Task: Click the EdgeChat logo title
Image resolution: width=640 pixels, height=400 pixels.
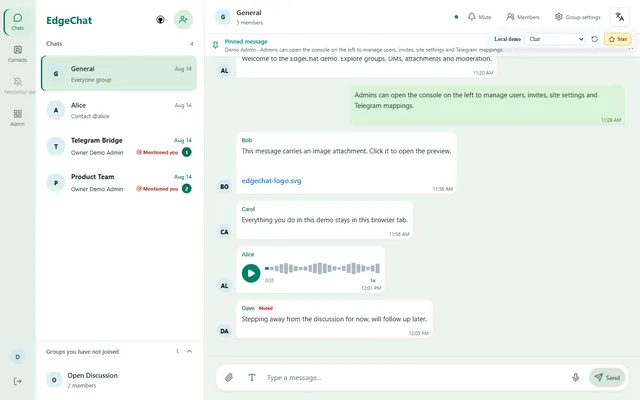Action: click(x=69, y=20)
